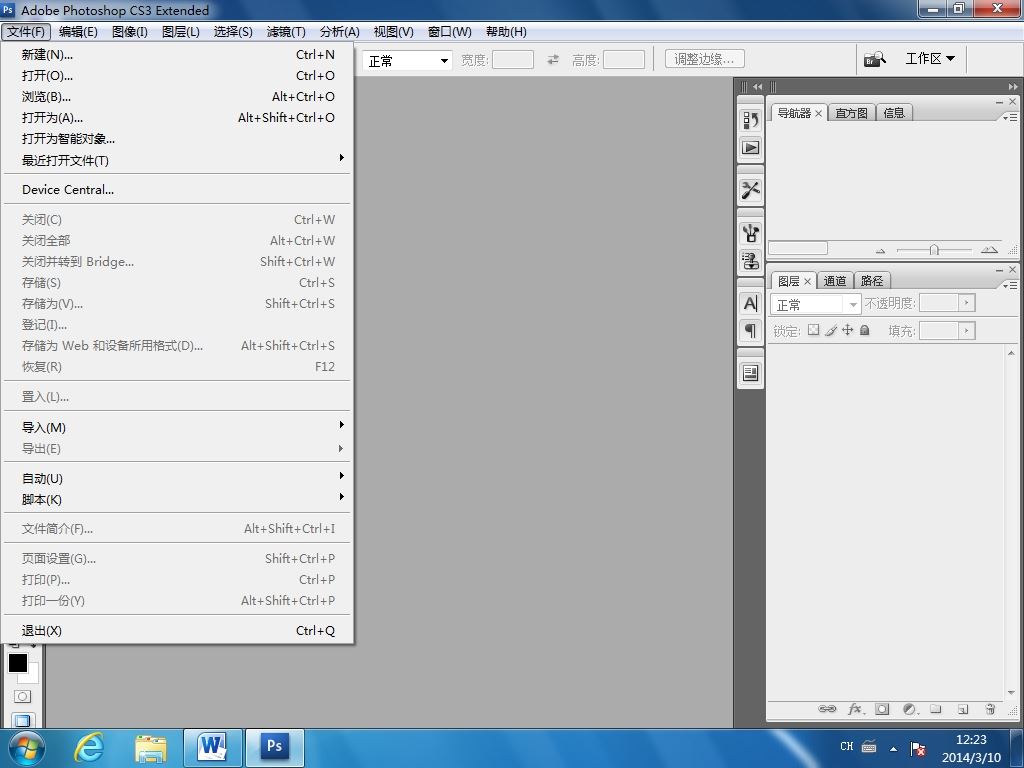Click the zoom in icon in Navigator
Viewport: 1024px width, 768px height.
(x=989, y=249)
